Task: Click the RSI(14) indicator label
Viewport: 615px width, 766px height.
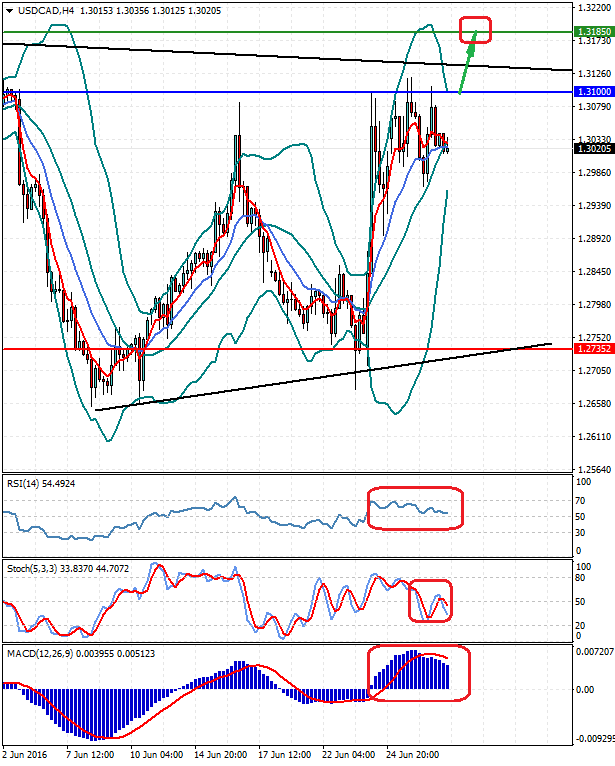Action: coord(24,484)
